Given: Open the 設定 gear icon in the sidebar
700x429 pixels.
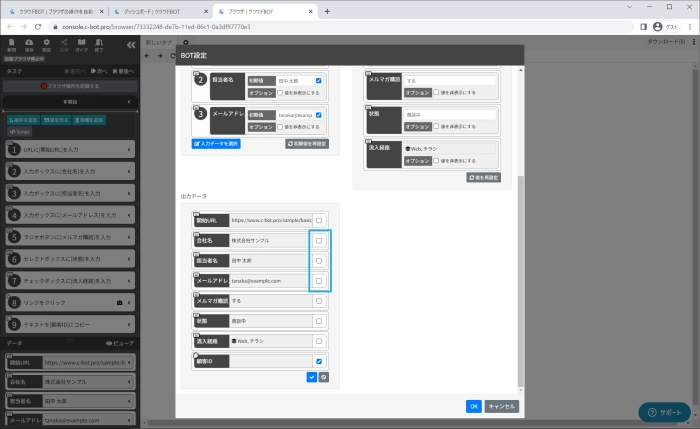Looking at the screenshot, I should point(47,44).
